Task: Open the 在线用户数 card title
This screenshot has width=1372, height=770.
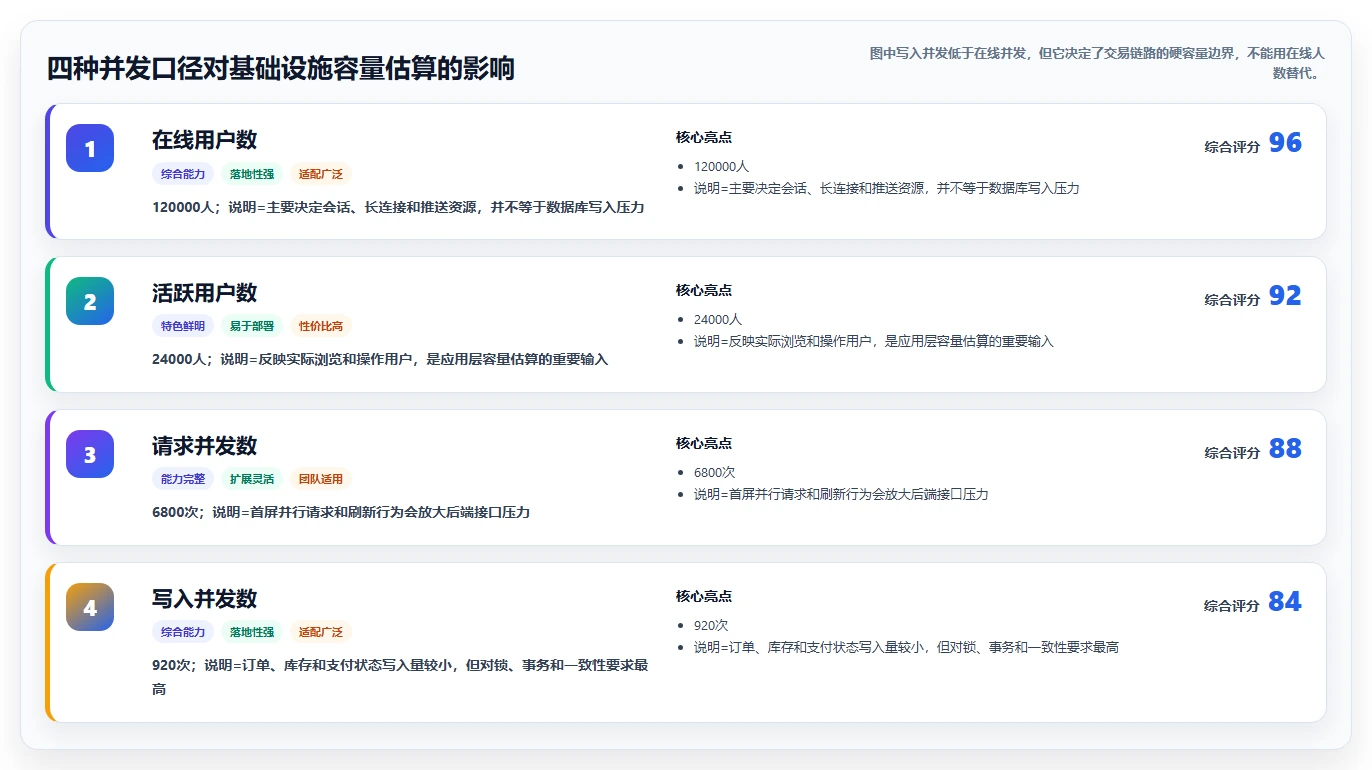Action: 204,140
